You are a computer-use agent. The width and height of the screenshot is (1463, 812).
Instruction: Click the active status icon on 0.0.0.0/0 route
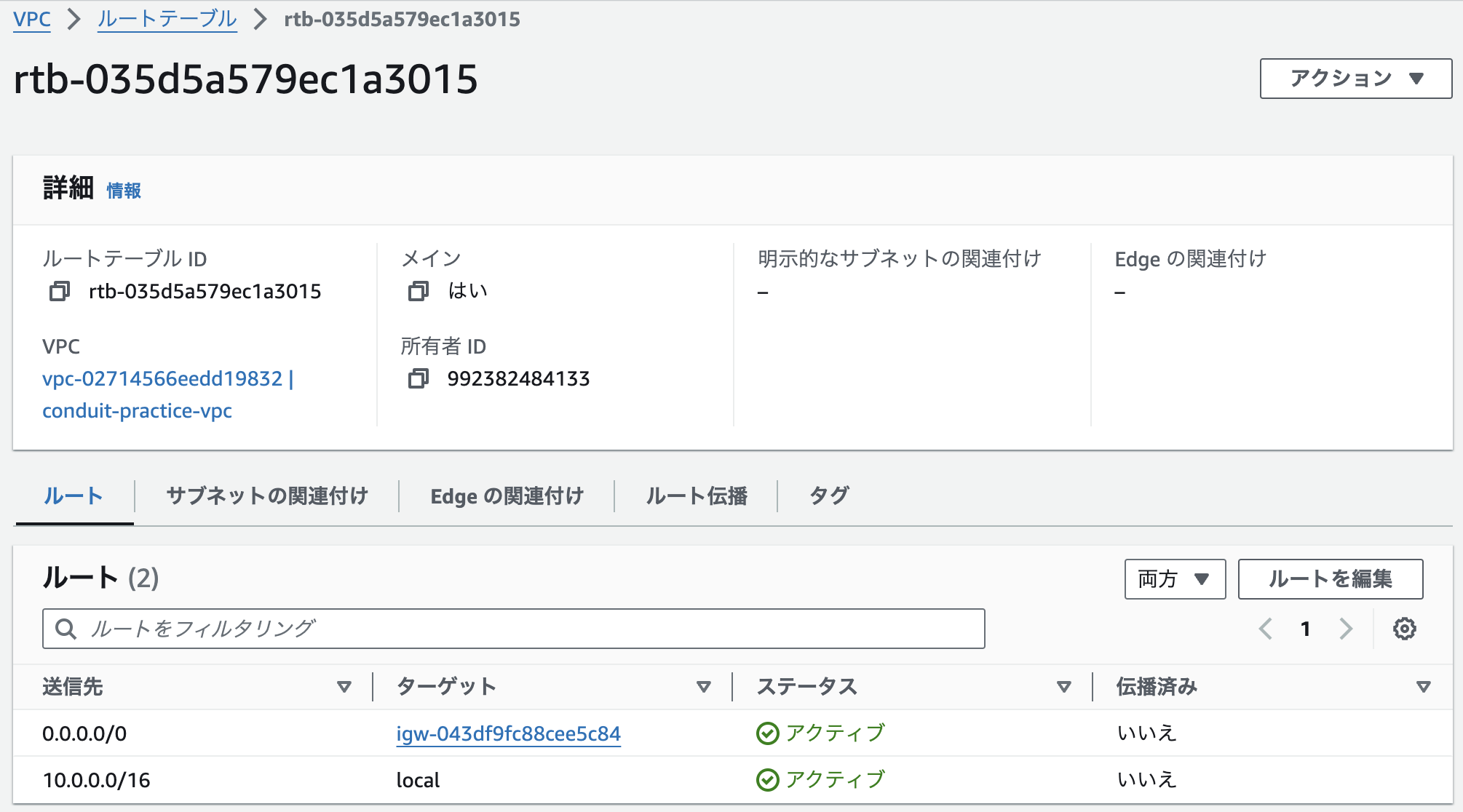click(x=768, y=733)
